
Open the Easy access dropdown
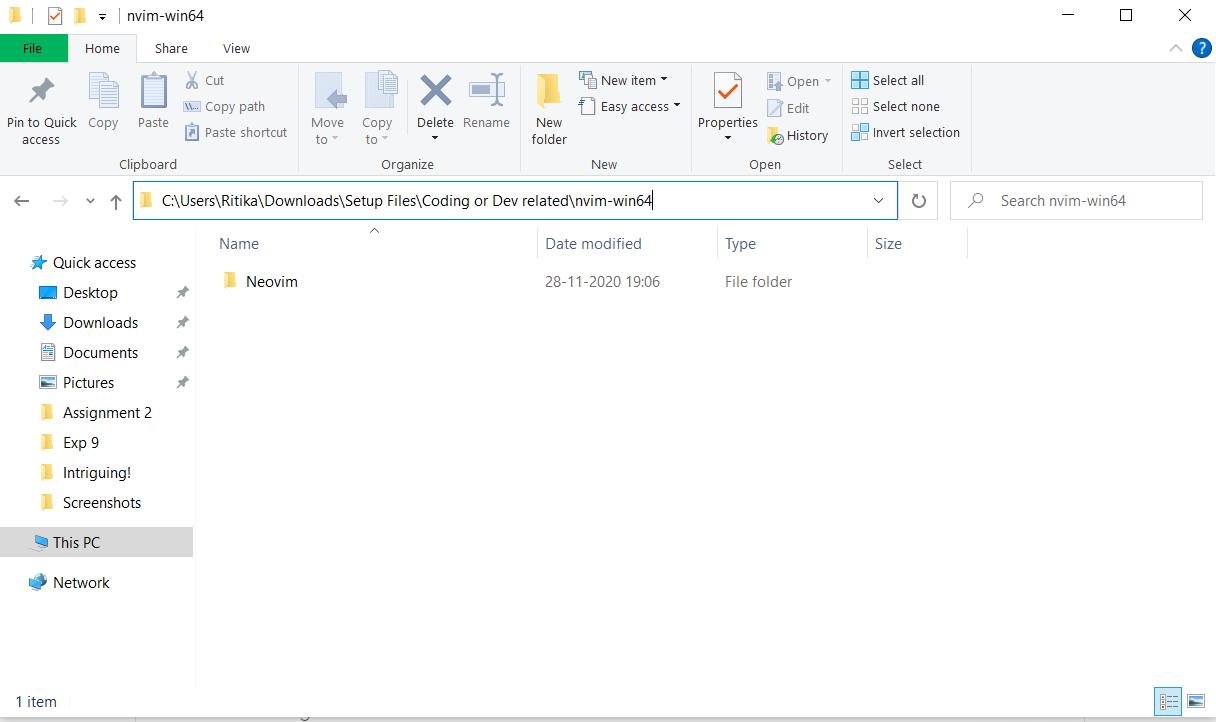[630, 106]
